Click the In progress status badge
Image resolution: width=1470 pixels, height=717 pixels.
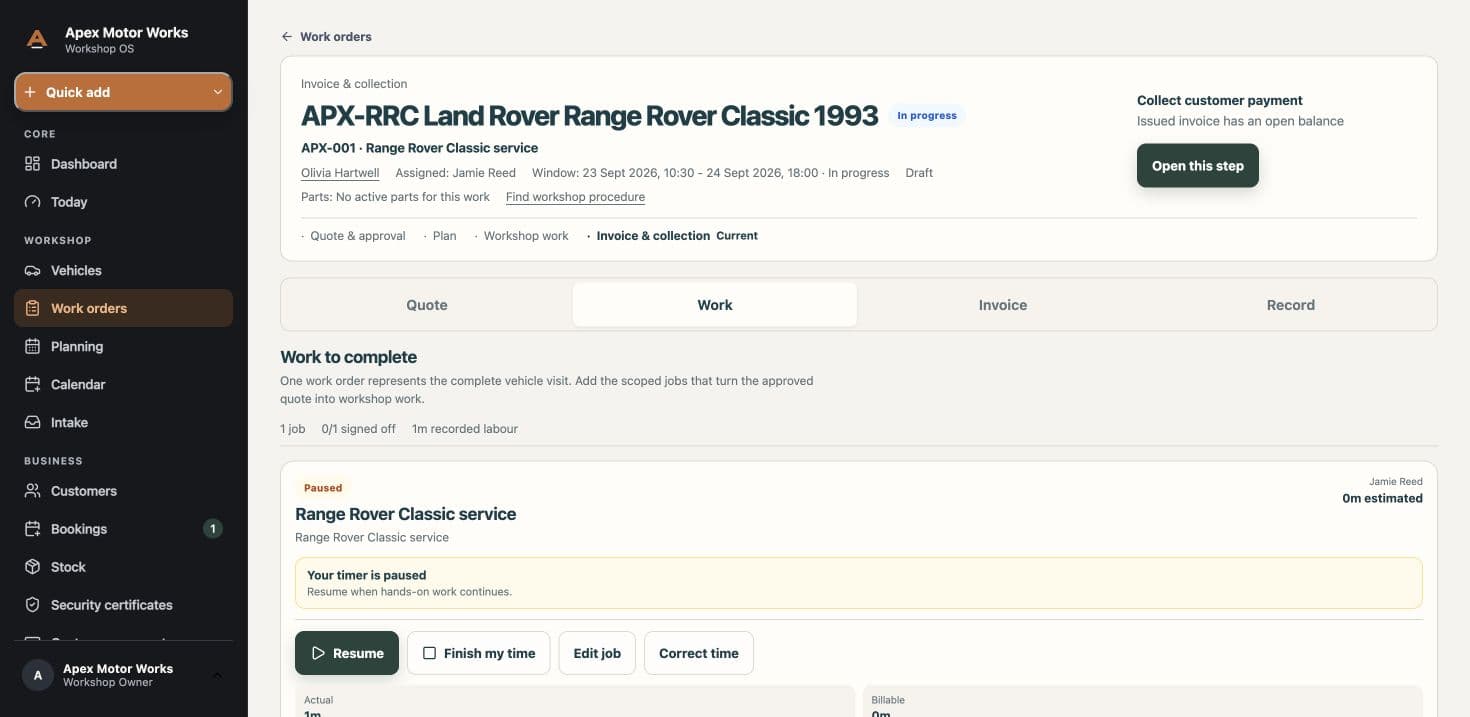(927, 116)
